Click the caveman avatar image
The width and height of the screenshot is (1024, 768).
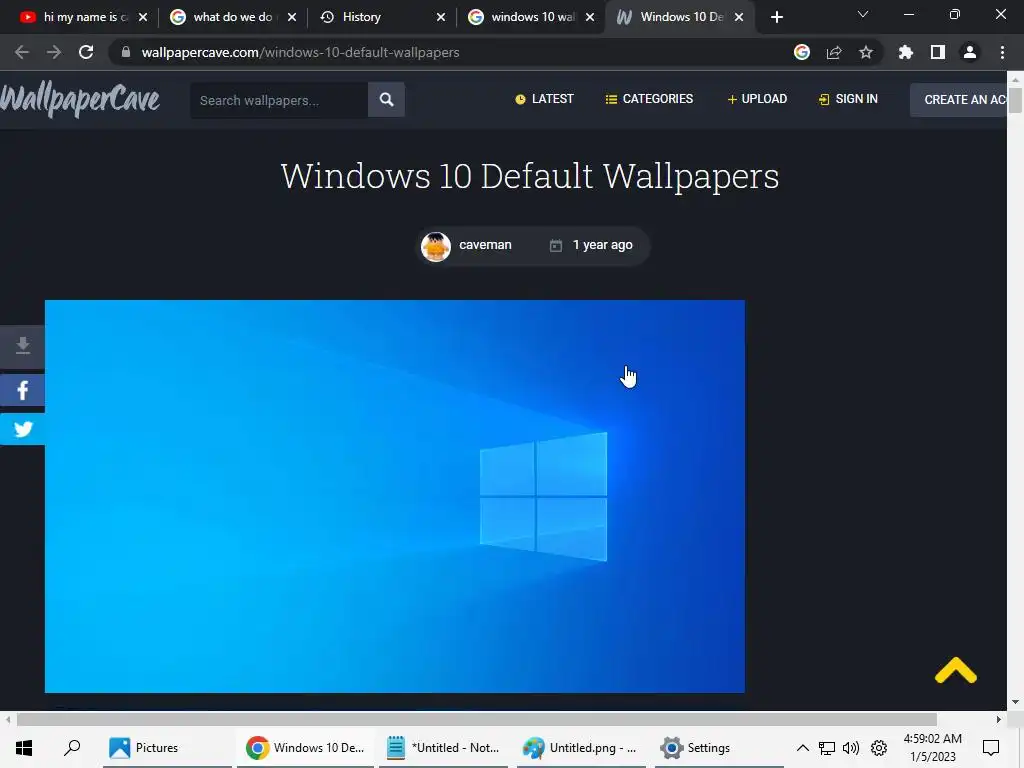tap(436, 247)
